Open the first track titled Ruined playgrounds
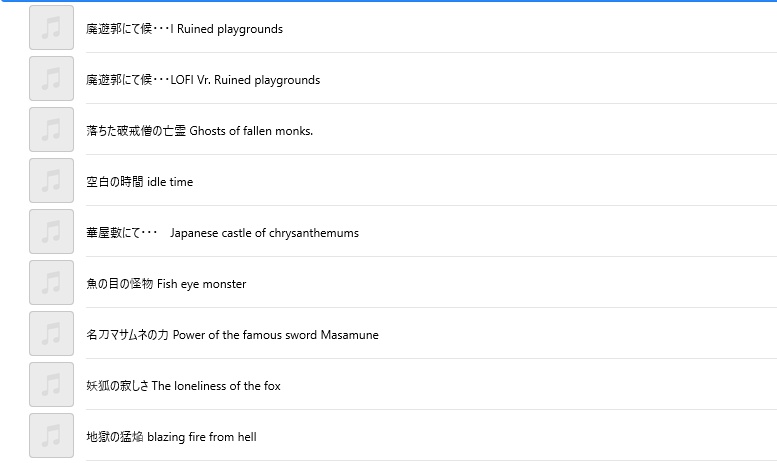Screen dimensions: 777x463 (x=184, y=29)
